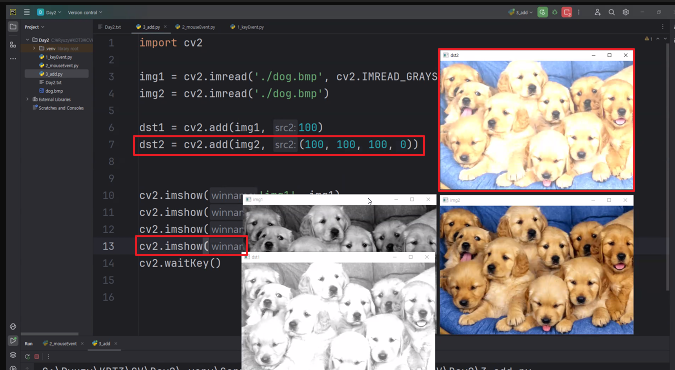This screenshot has height=370, width=675.
Task: Close the img2 window
Action: click(625, 200)
